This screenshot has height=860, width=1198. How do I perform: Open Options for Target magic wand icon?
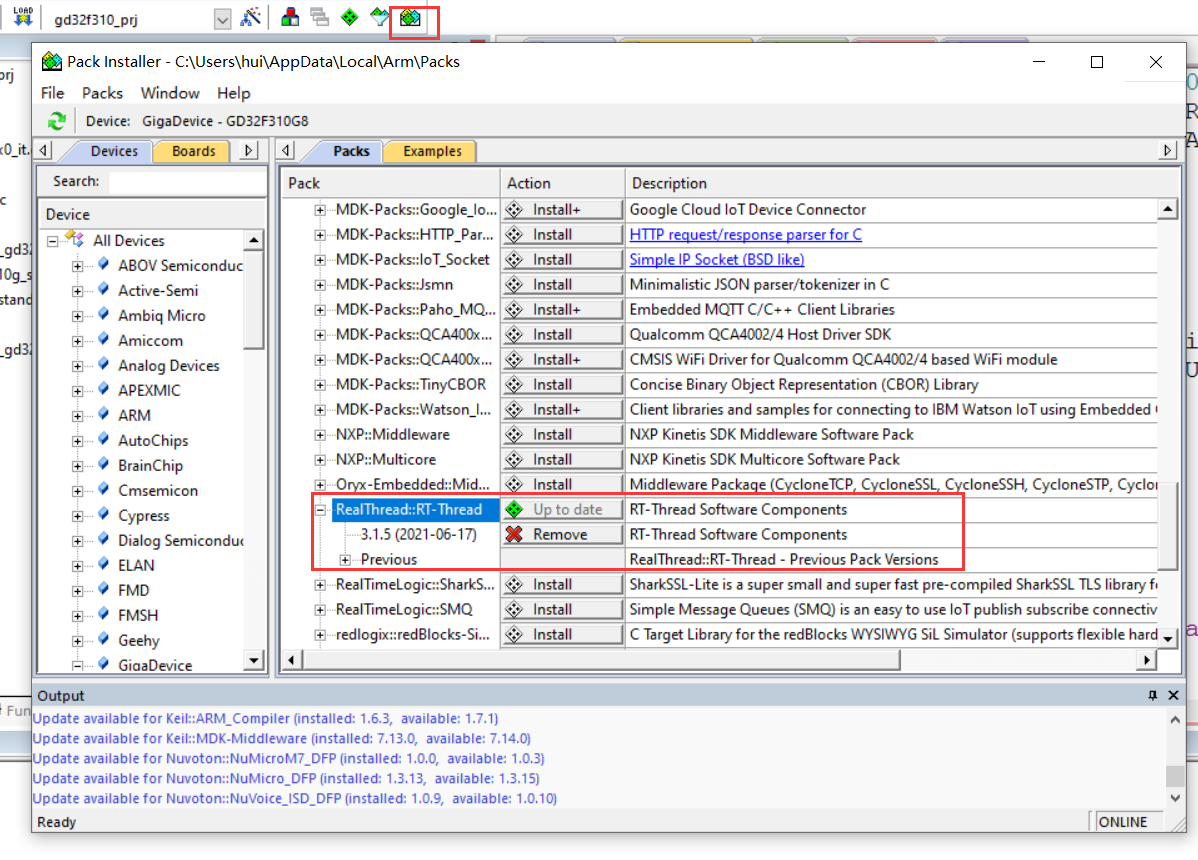[x=251, y=18]
